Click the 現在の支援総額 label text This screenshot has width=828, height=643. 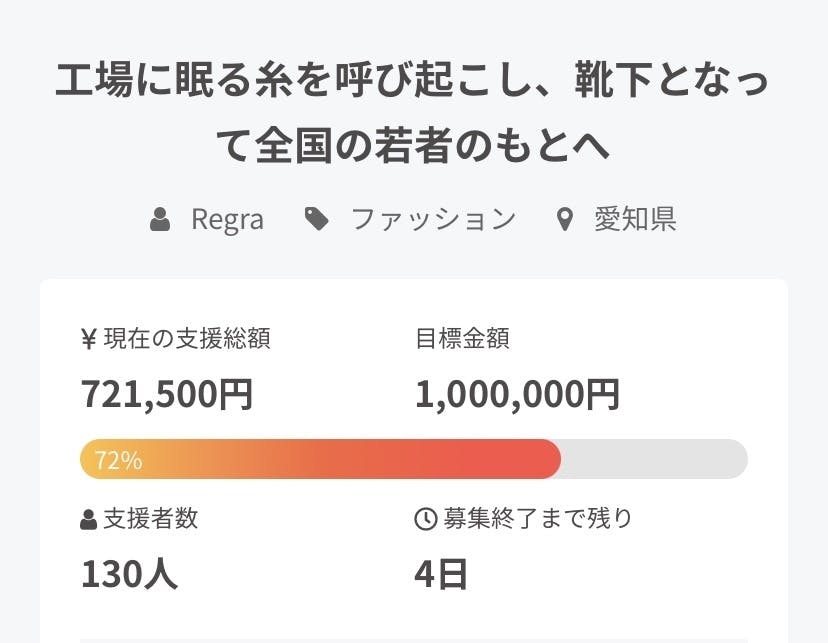(x=187, y=339)
